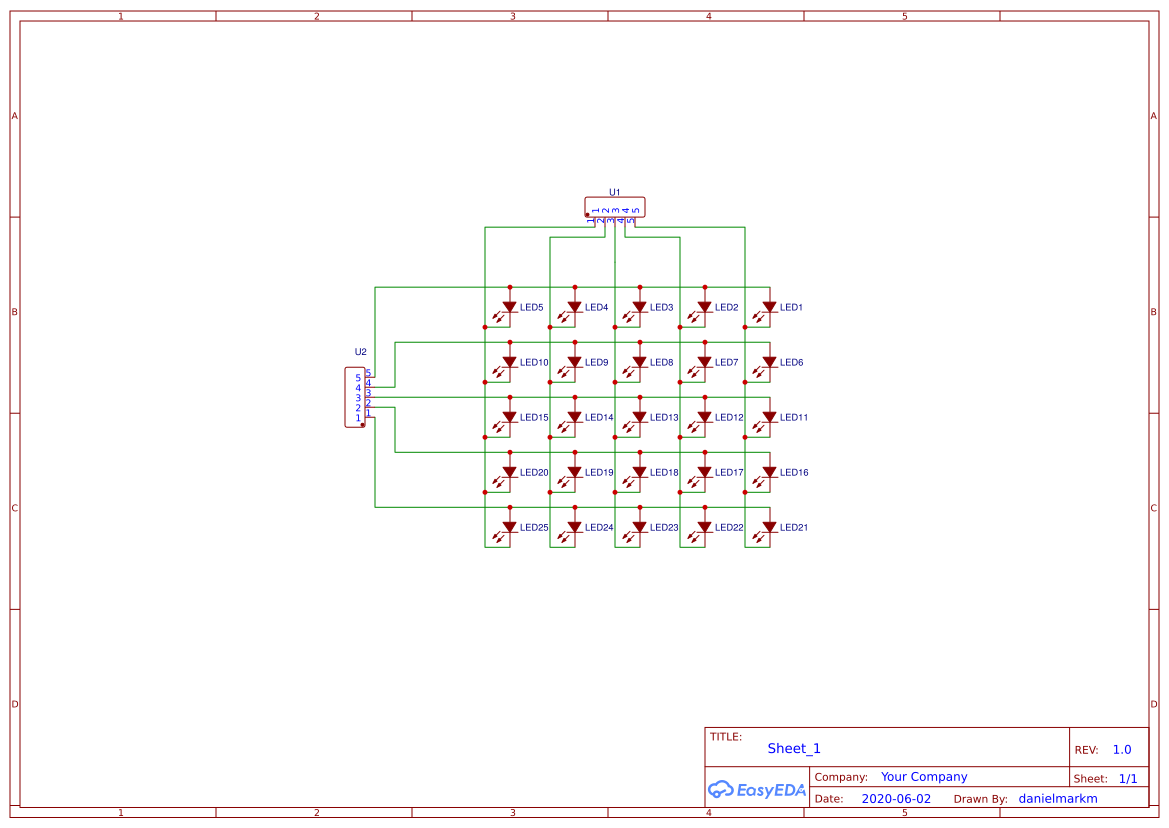Select the LED16 reference label
Screen dimensions: 1169x828
coord(792,472)
